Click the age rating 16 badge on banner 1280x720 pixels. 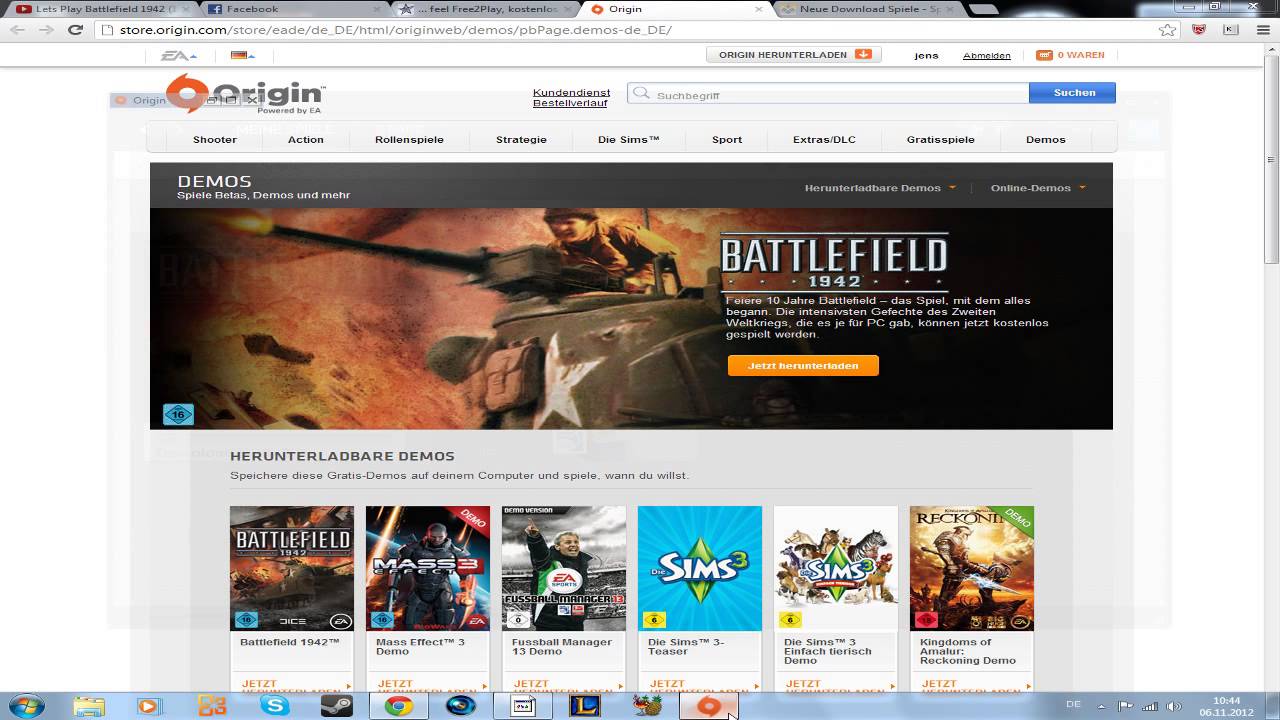click(178, 414)
